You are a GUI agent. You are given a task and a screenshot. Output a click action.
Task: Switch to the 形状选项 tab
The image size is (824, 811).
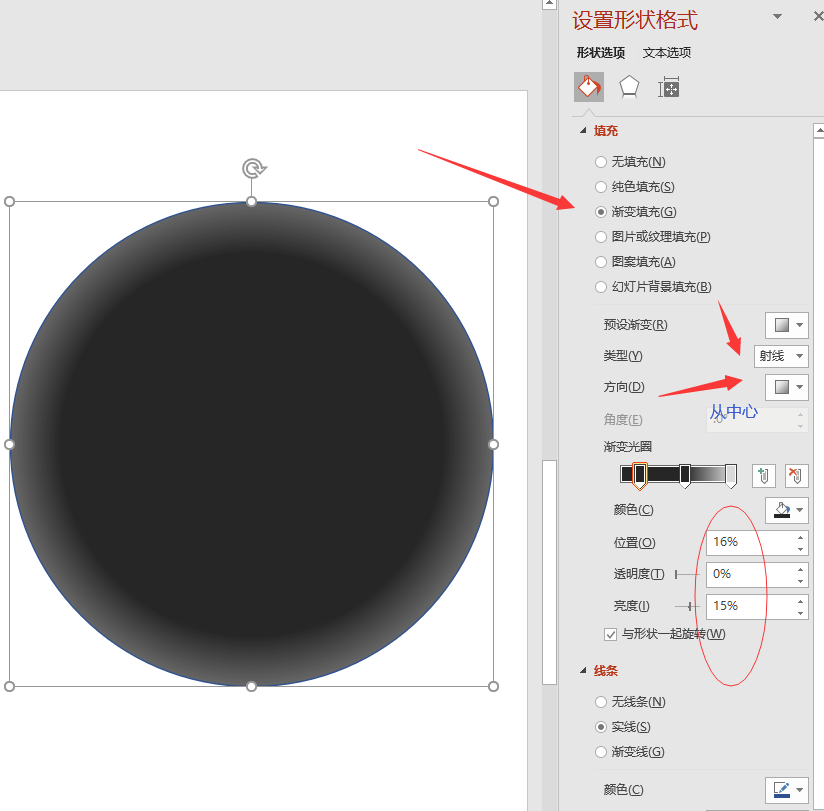pos(601,53)
